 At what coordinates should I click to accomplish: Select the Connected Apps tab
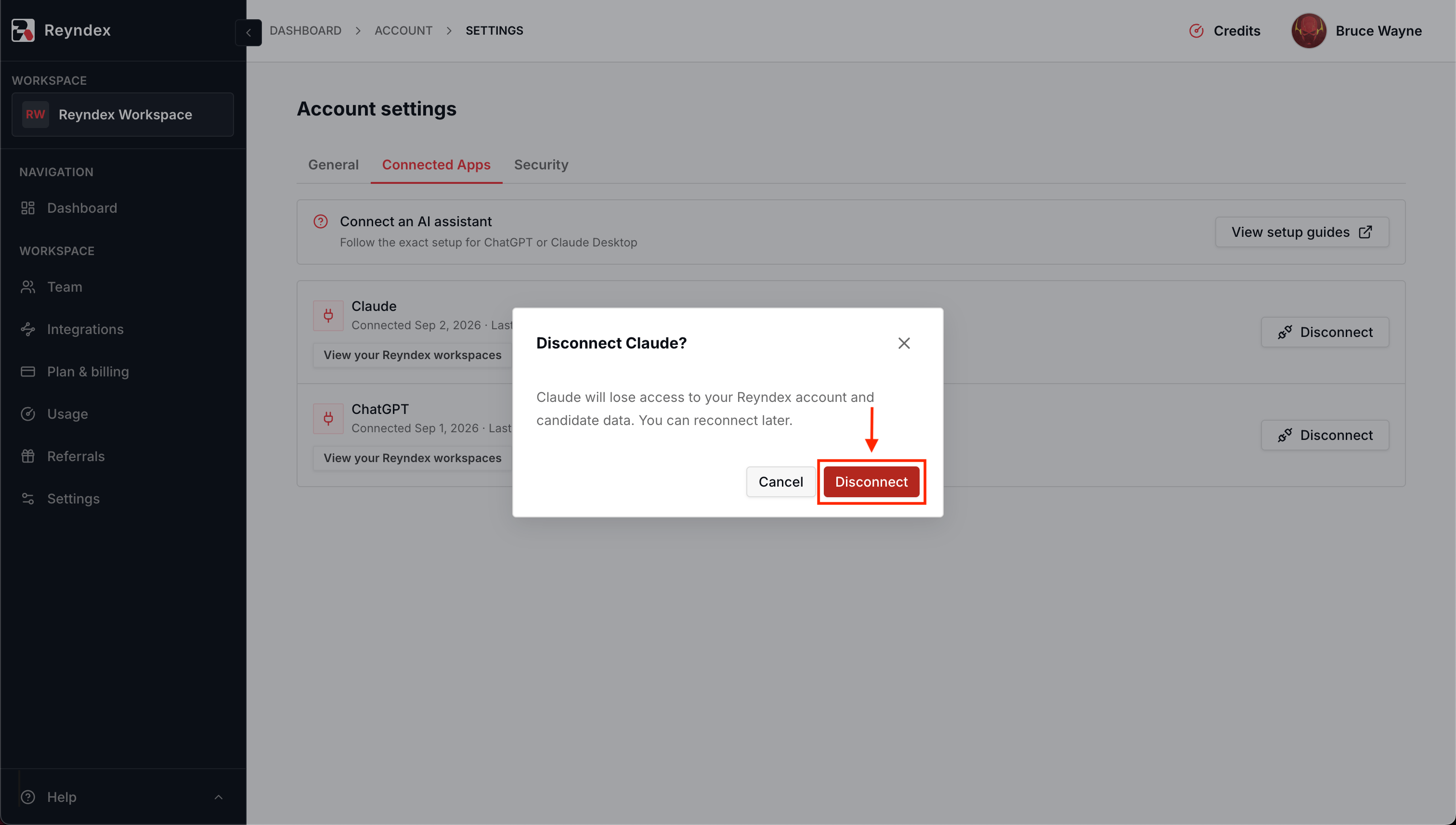(436, 165)
